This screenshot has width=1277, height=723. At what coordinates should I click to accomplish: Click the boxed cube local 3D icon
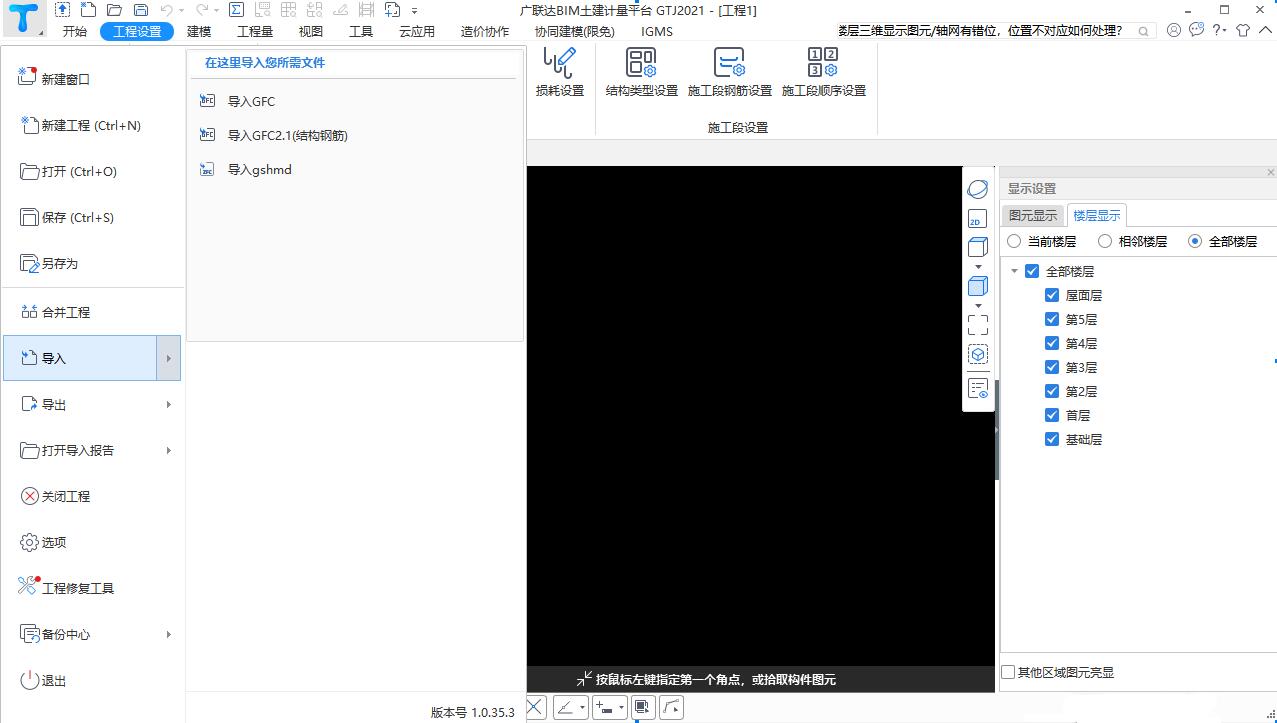(x=978, y=354)
